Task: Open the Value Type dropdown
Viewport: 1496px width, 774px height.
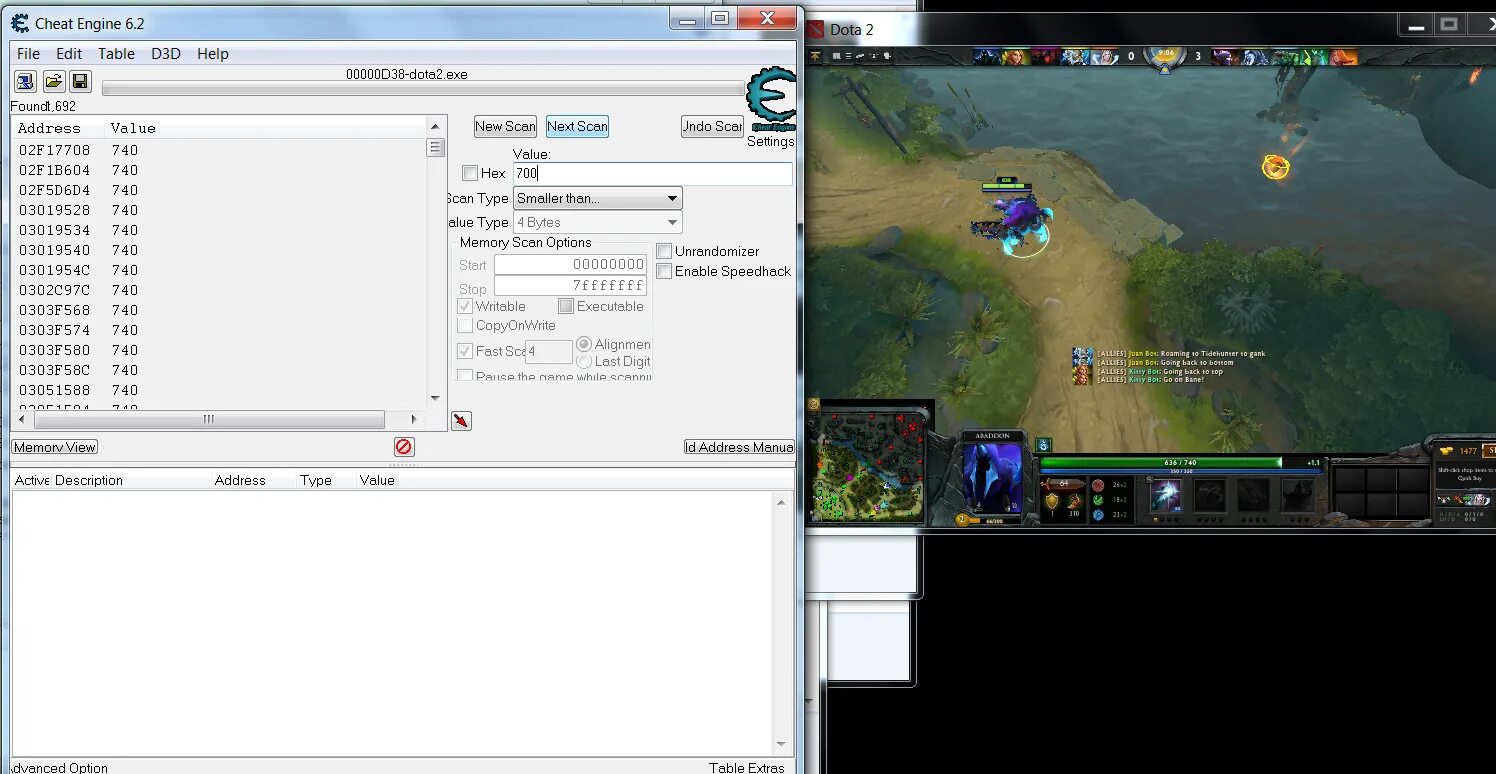Action: tap(597, 222)
